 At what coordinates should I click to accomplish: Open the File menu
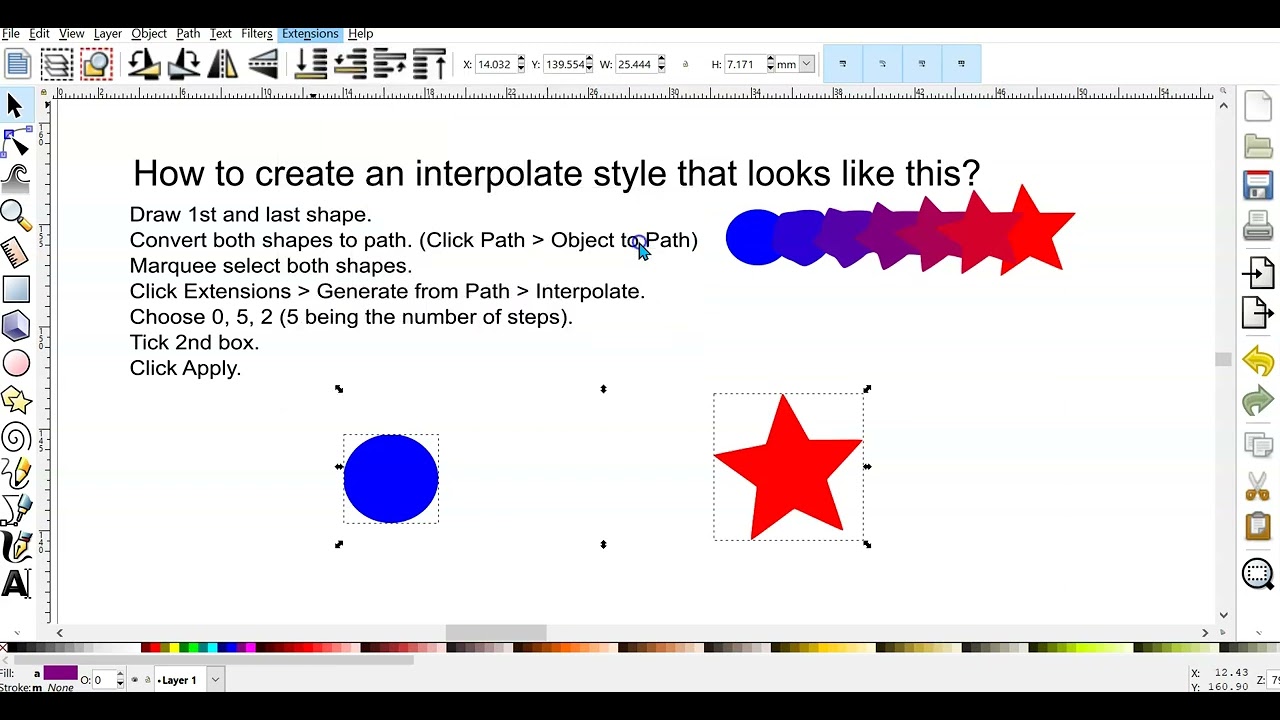click(x=11, y=33)
